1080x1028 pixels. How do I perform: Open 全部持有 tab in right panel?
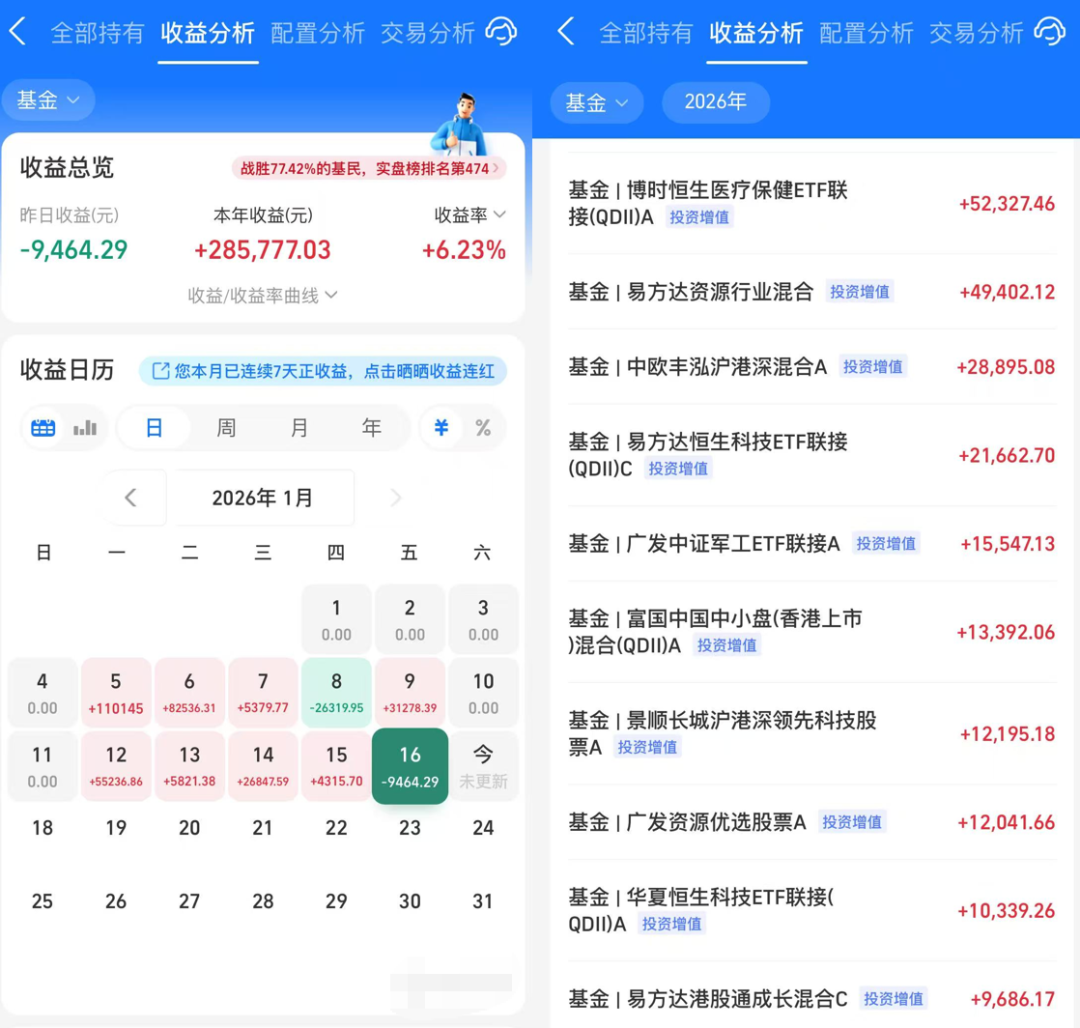645,32
